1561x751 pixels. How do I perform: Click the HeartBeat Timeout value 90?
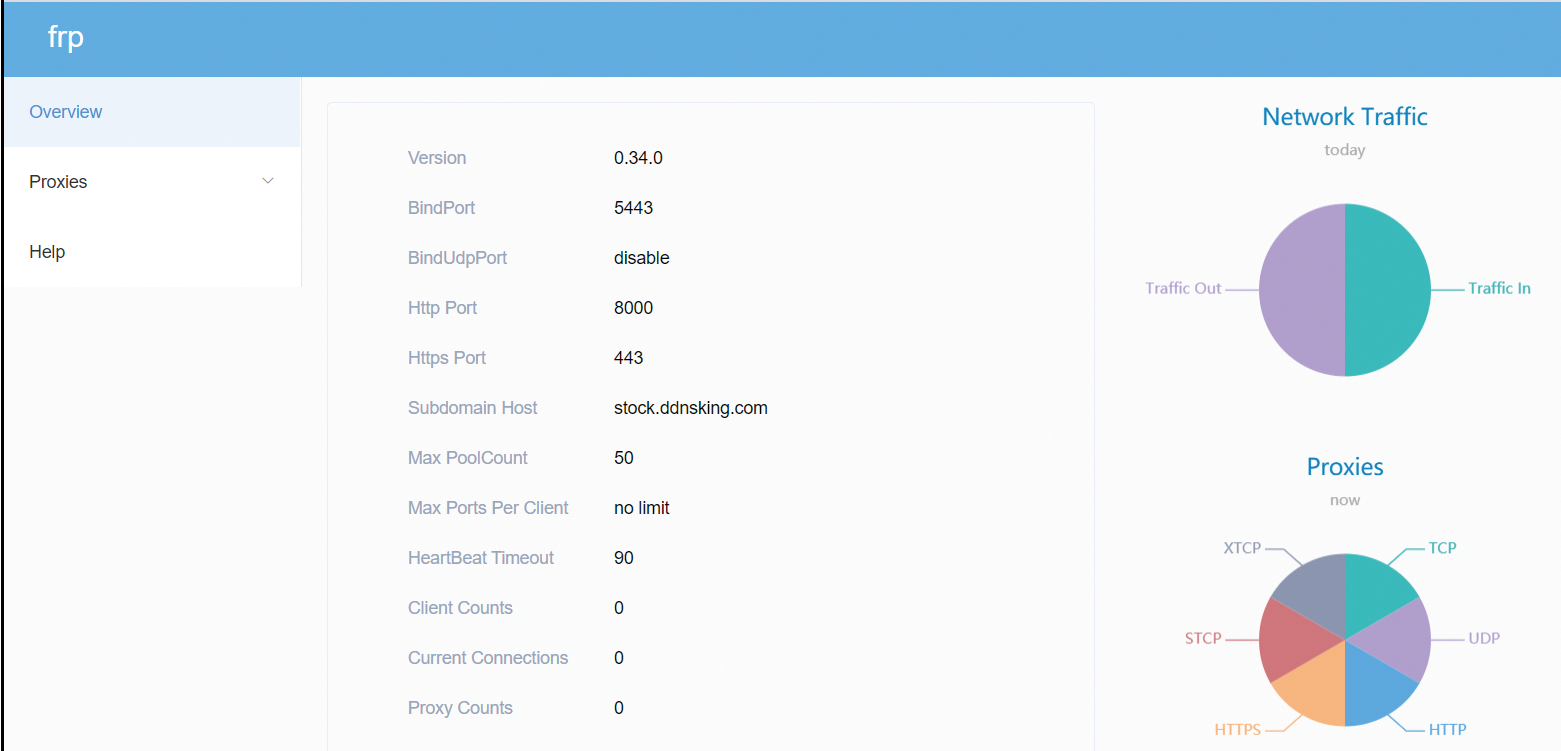(x=624, y=558)
